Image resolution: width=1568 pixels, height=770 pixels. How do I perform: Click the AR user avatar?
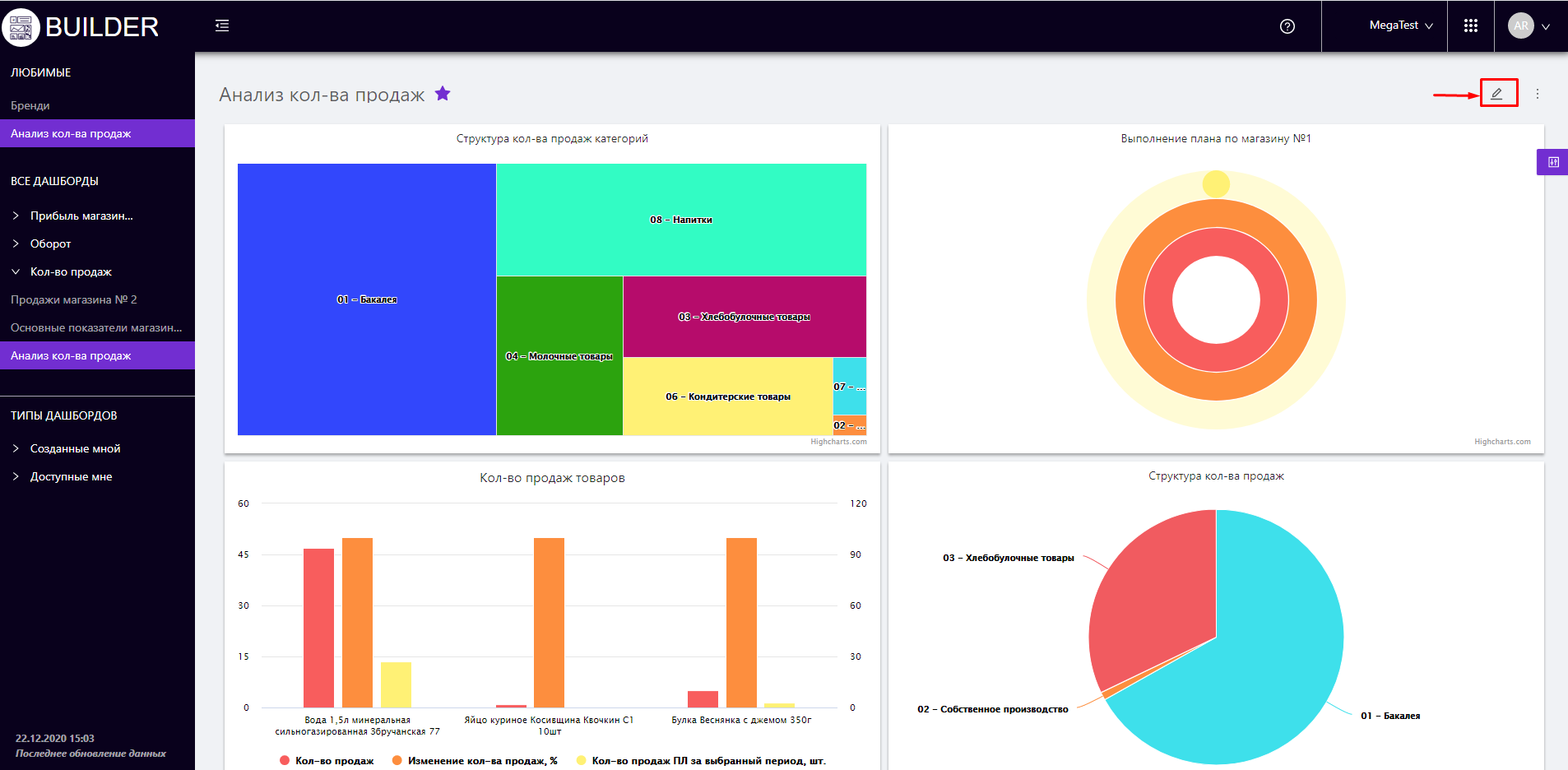coord(1520,26)
